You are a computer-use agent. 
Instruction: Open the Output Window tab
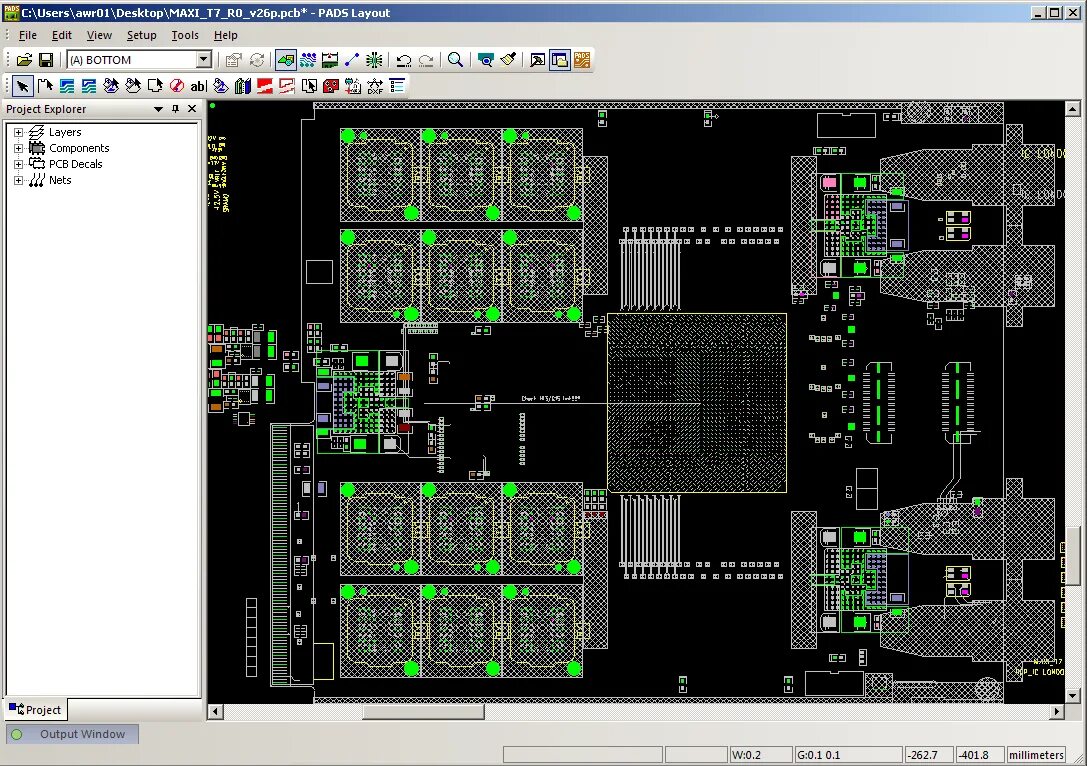point(73,734)
